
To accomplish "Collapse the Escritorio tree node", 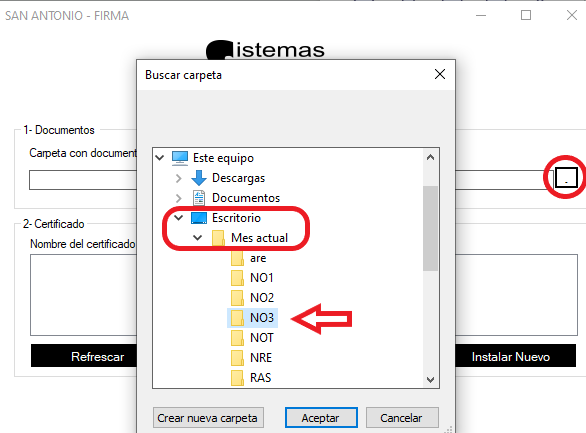I will (x=179, y=217).
